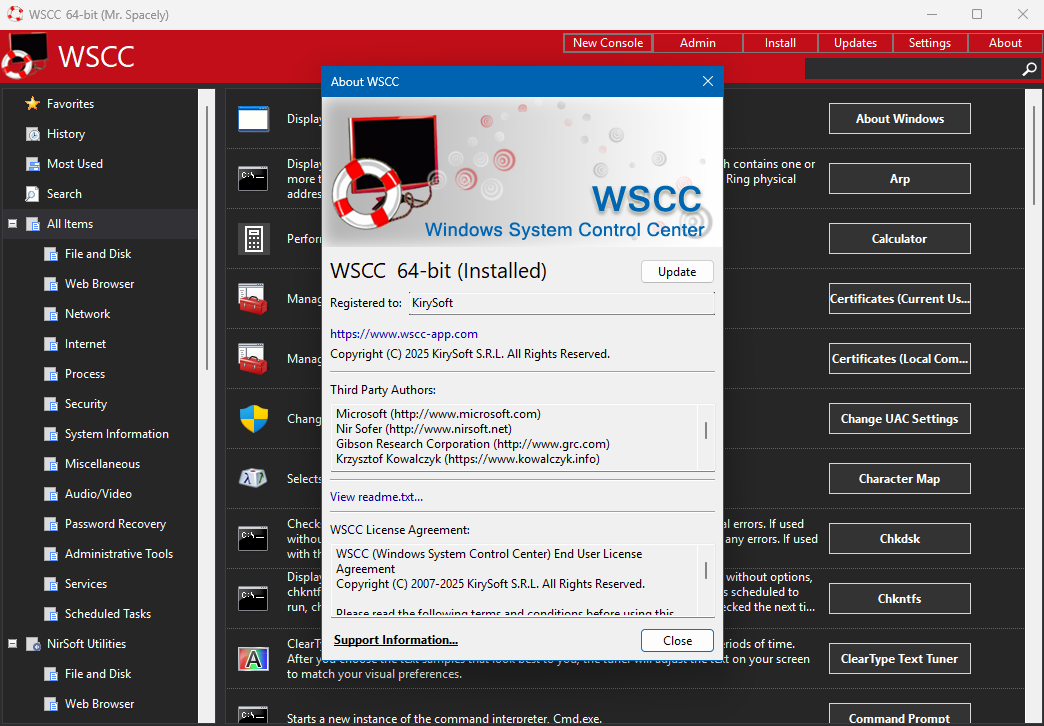Click in the top search input field

click(910, 69)
